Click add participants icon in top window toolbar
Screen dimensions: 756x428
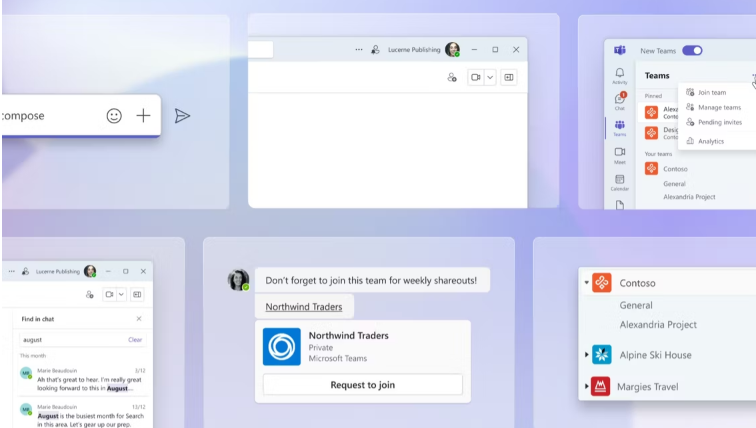click(452, 77)
